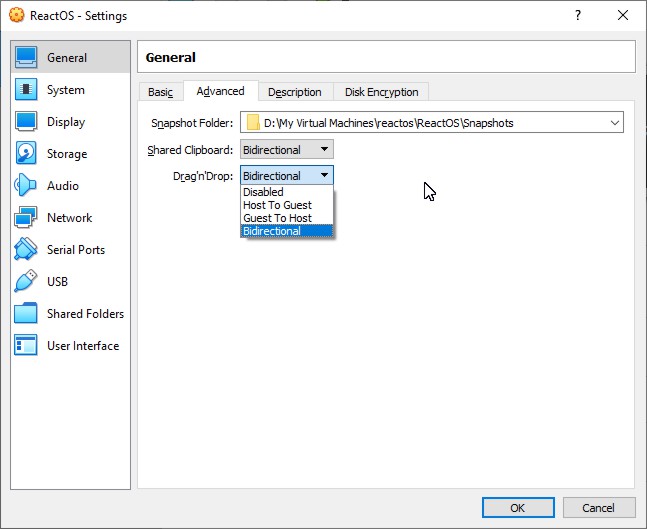Open the USB plug icon

(26, 281)
